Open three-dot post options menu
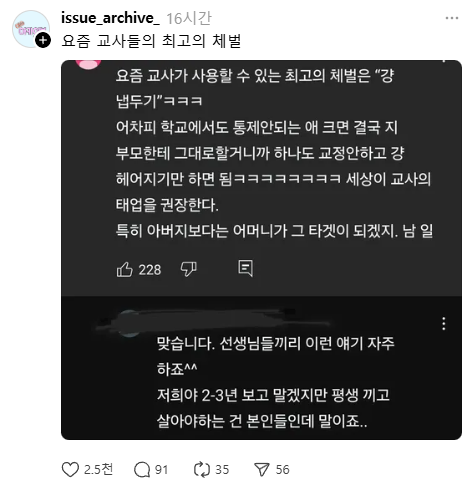469x486 pixels. click(x=452, y=18)
